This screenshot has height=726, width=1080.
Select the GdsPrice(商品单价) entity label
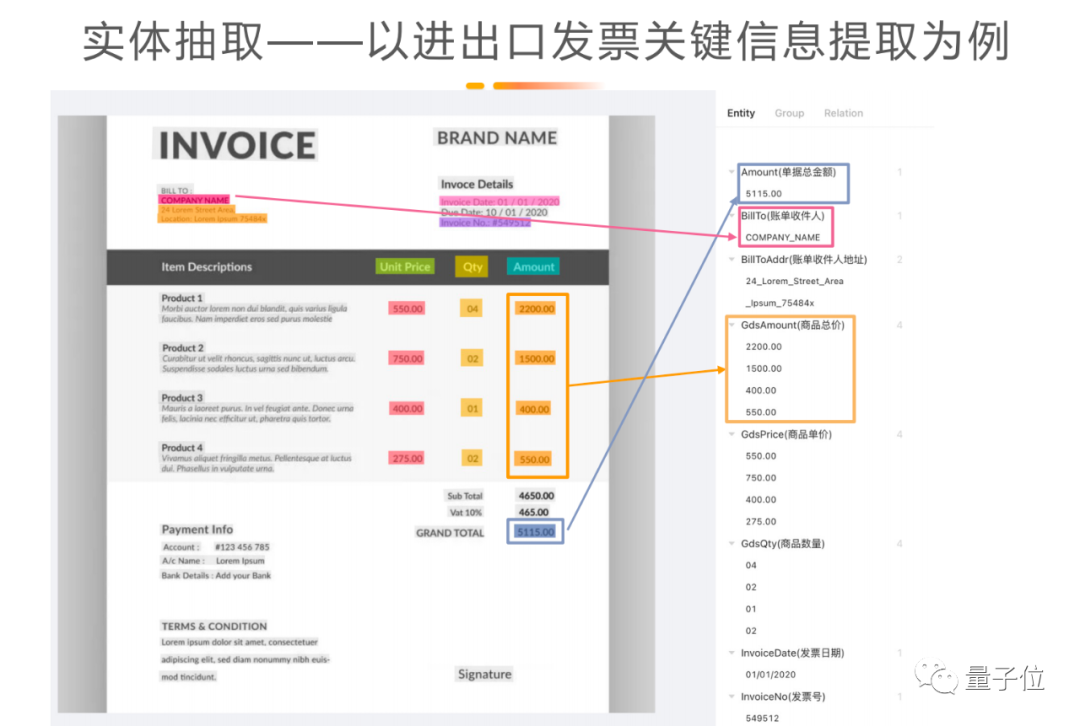[786, 435]
